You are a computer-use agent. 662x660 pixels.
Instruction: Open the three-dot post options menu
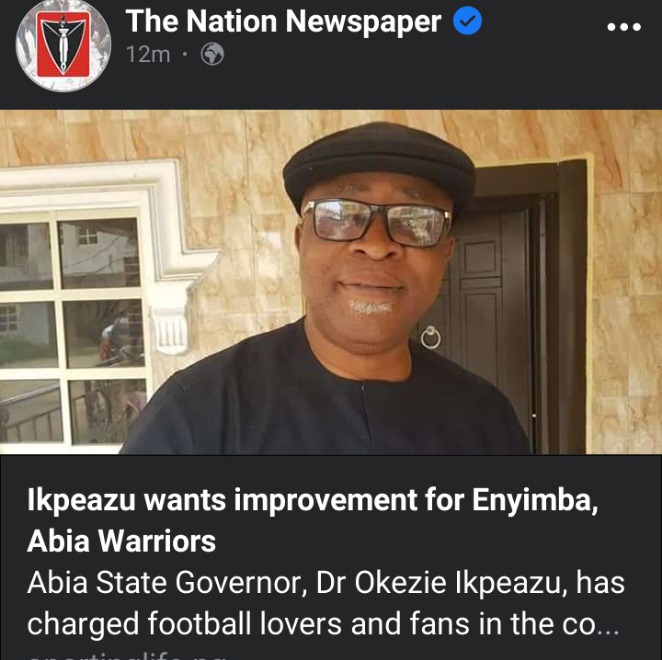pyautogui.click(x=624, y=27)
